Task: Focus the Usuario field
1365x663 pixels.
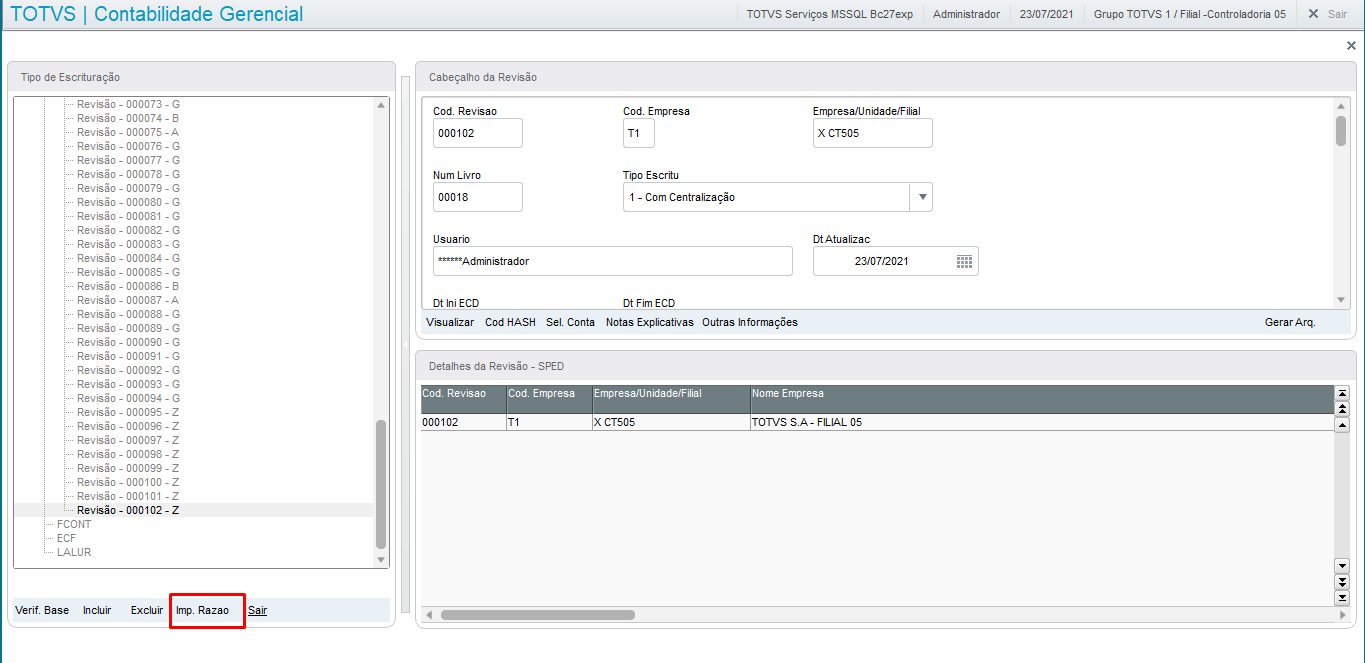Action: (613, 261)
